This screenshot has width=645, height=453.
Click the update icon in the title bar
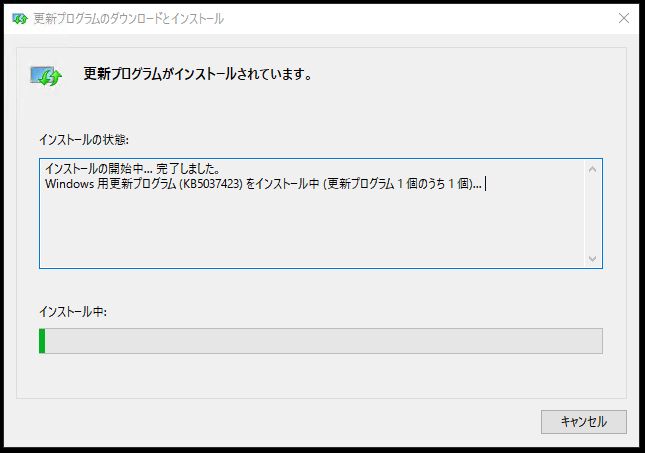19,19
